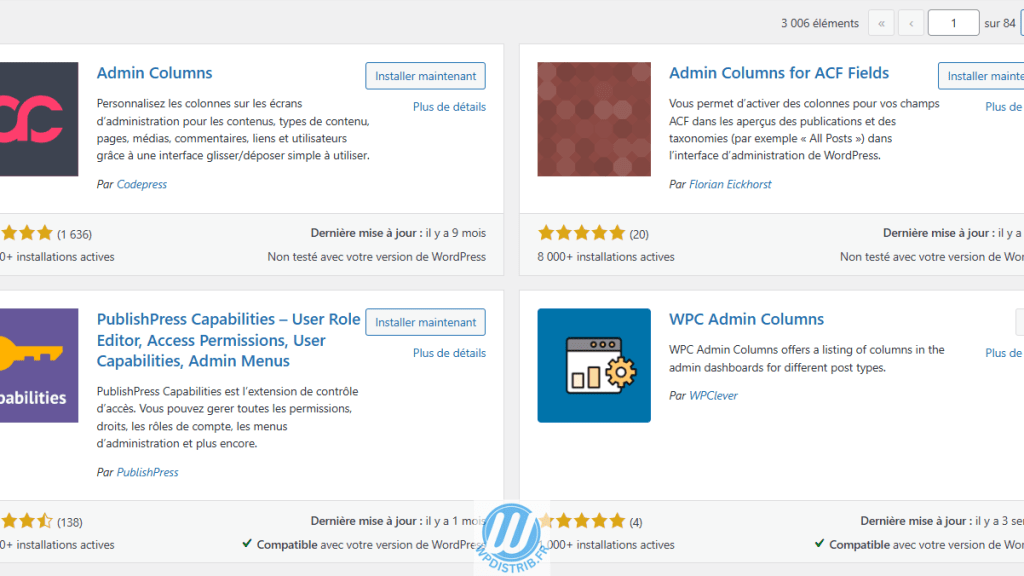Click the (1 636) rating count
Viewport: 1024px width, 576px height.
point(74,234)
